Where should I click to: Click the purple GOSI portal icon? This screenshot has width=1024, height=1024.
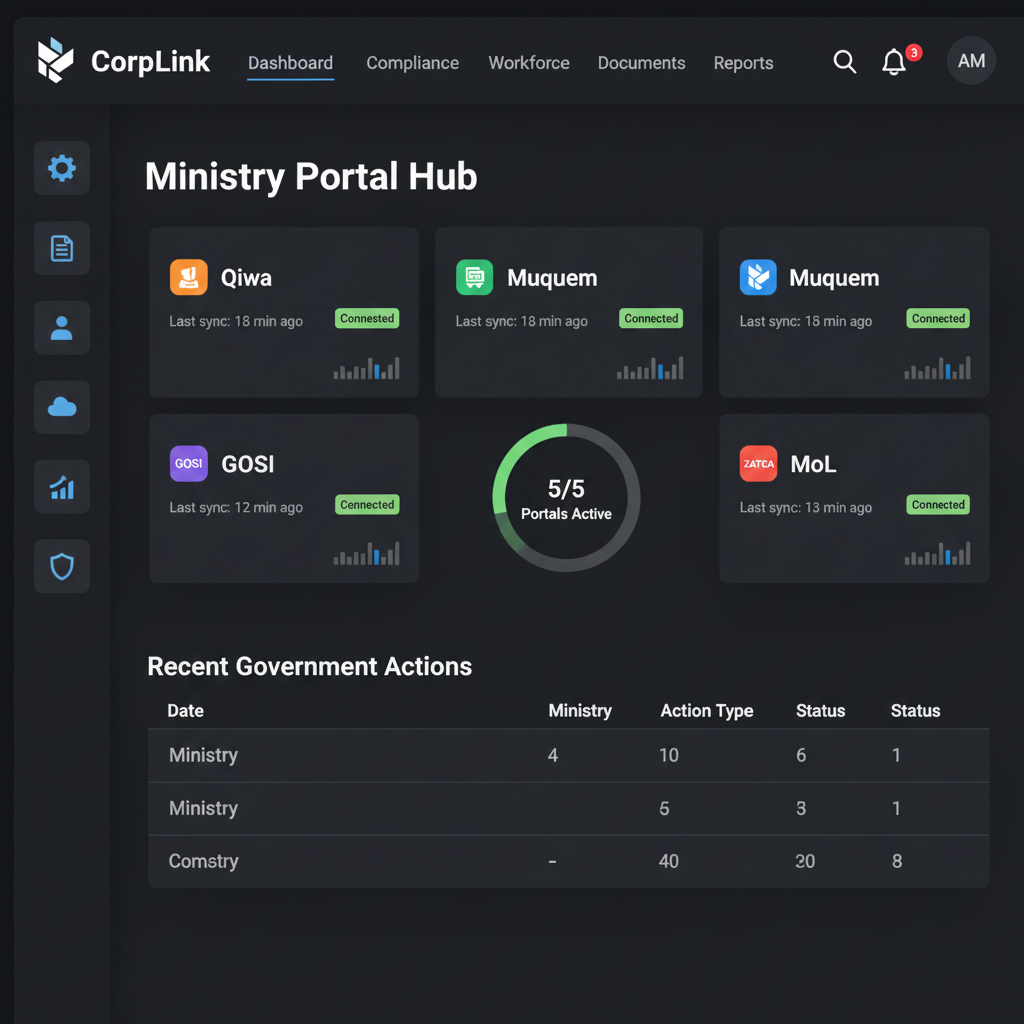189,463
